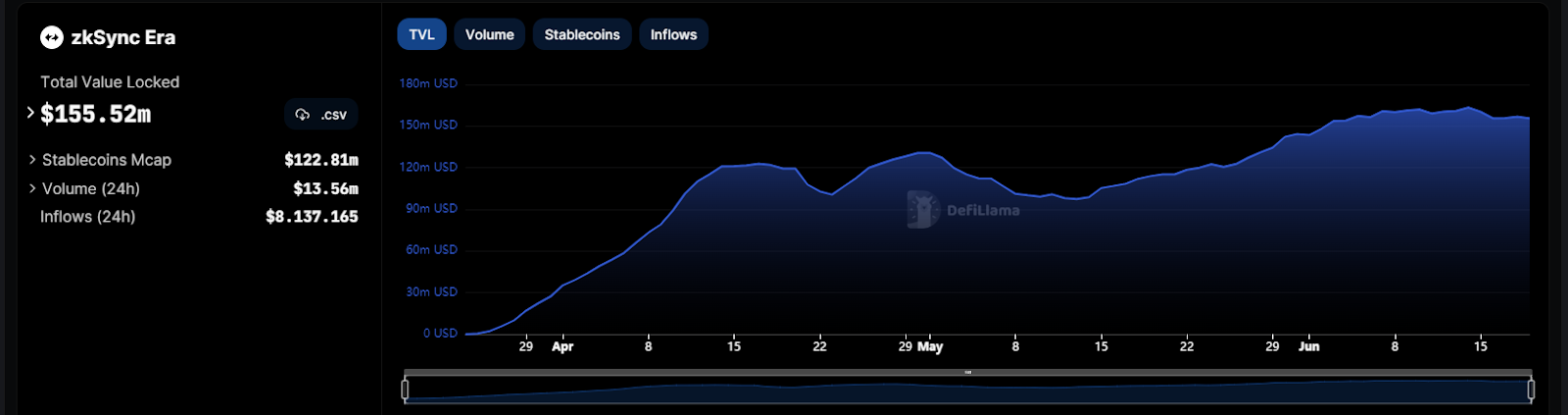Click the left handle of the range selector

pos(405,389)
